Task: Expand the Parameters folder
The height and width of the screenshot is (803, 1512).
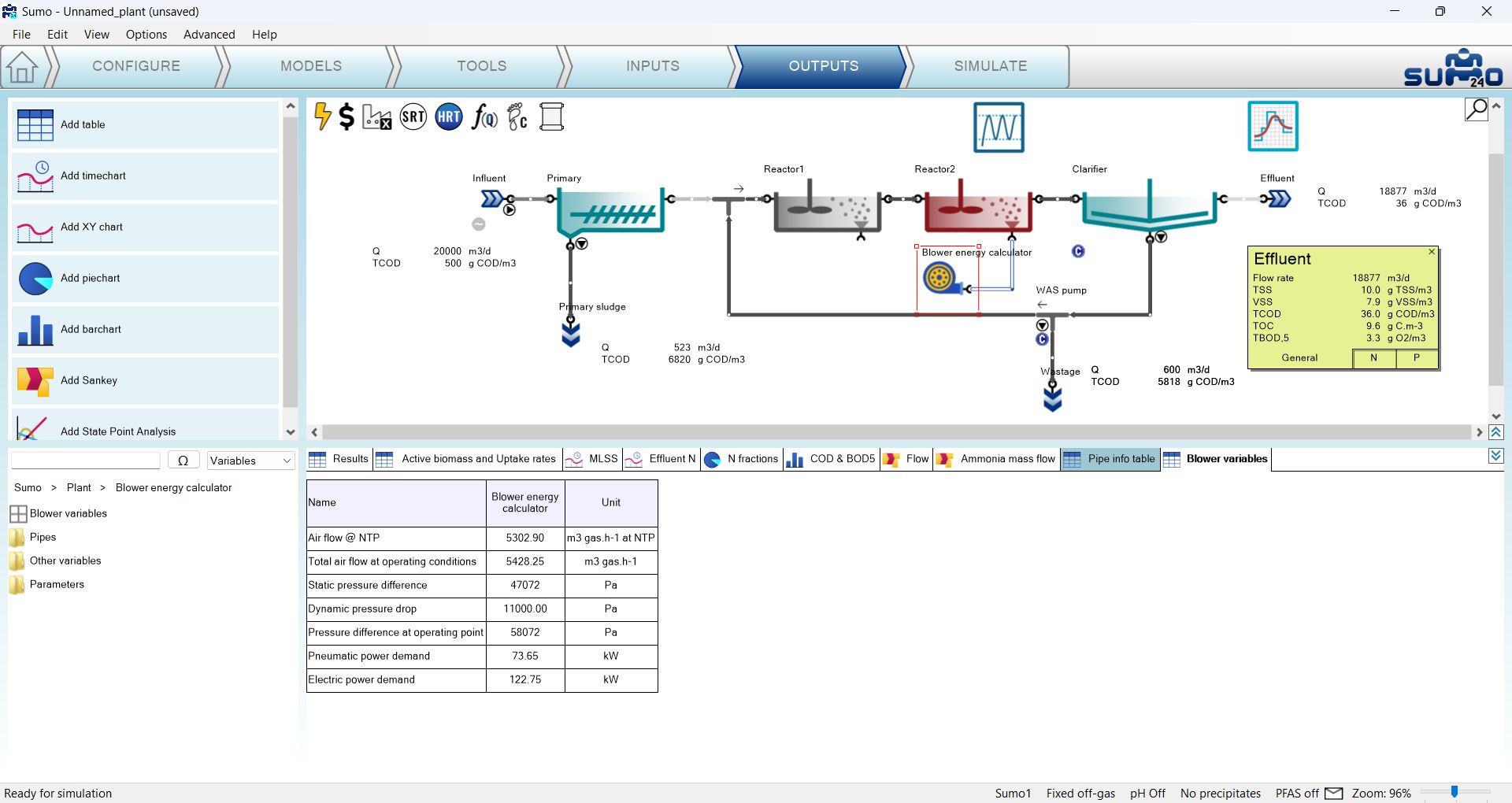Action: [17, 585]
